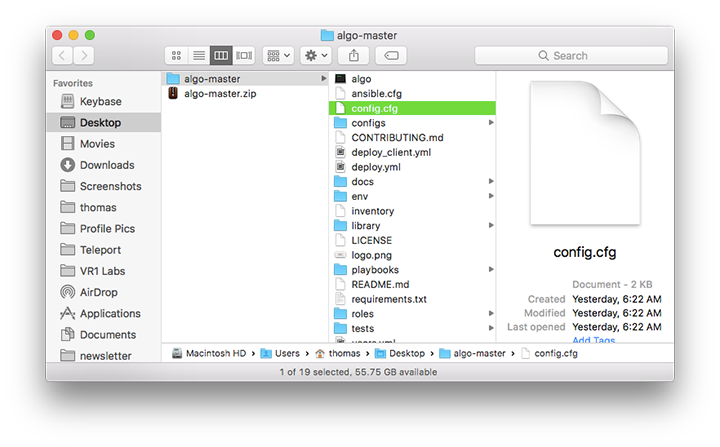
Task: Select the playbooks folder
Action: point(412,270)
